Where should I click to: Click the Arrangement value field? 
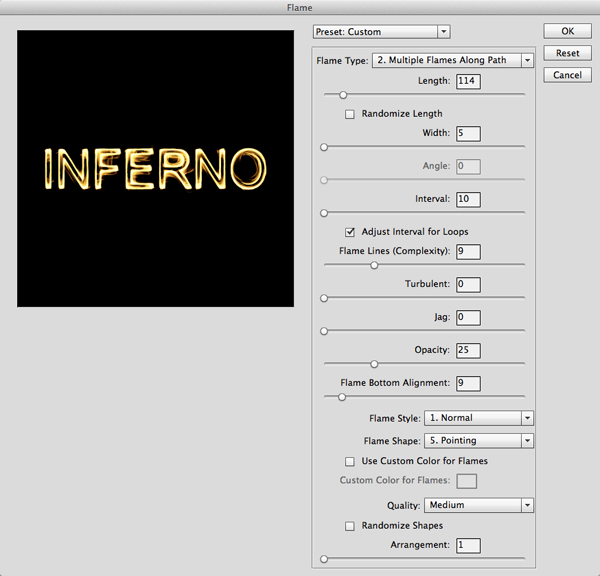point(468,545)
